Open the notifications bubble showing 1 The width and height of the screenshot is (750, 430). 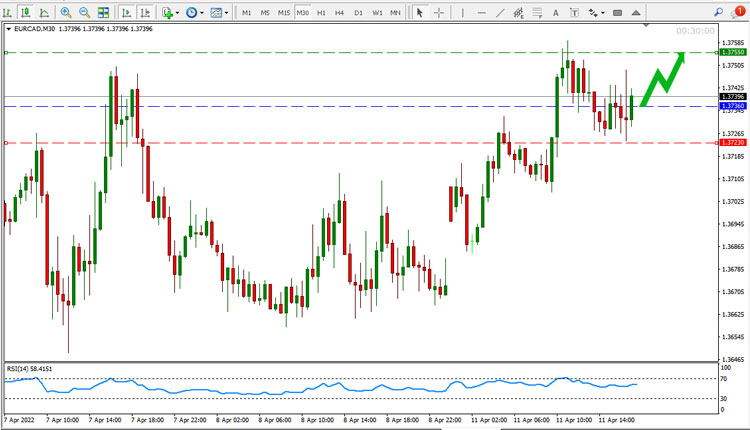738,12
